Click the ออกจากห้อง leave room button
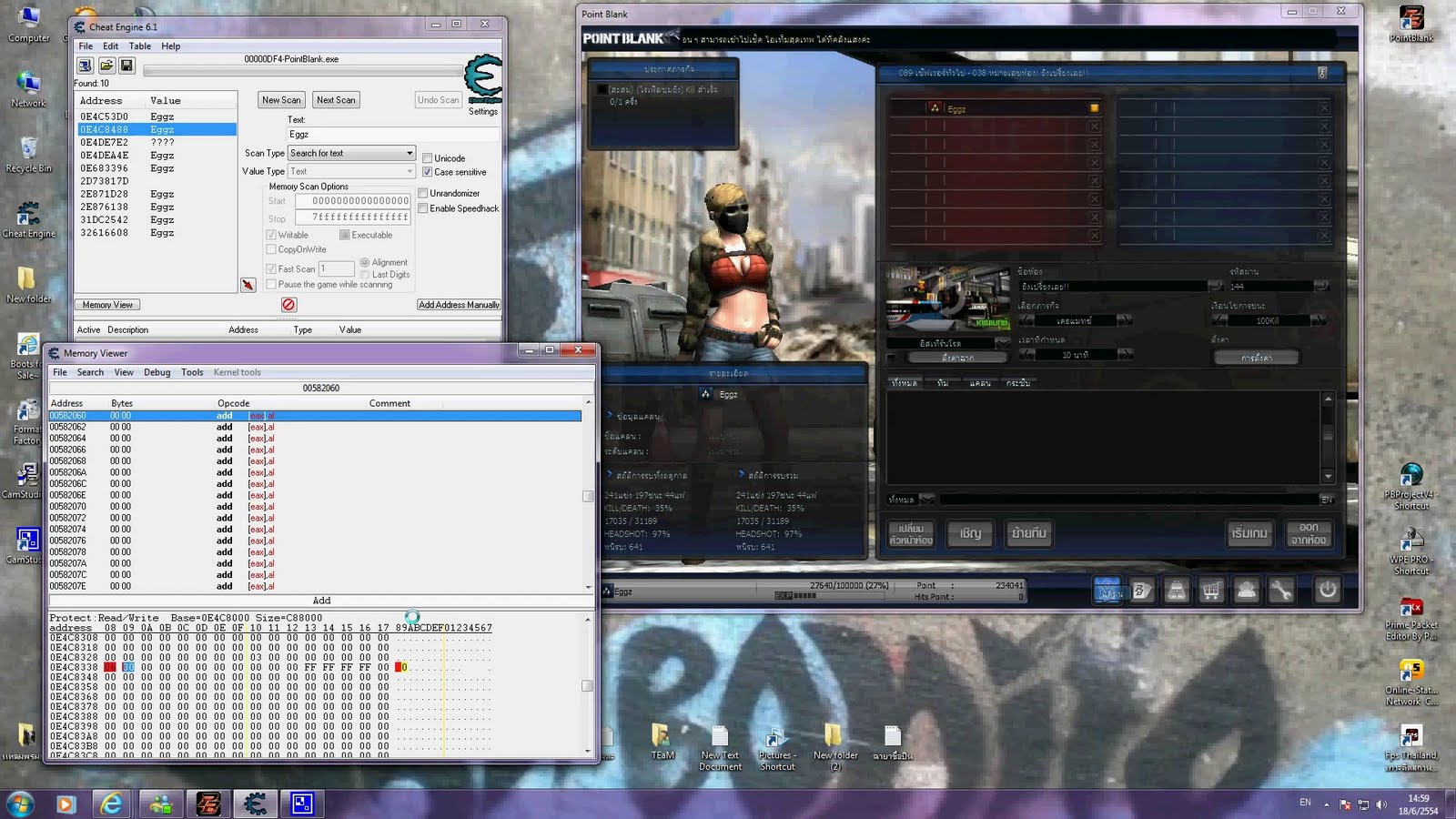The height and width of the screenshot is (819, 1456). [x=1309, y=533]
